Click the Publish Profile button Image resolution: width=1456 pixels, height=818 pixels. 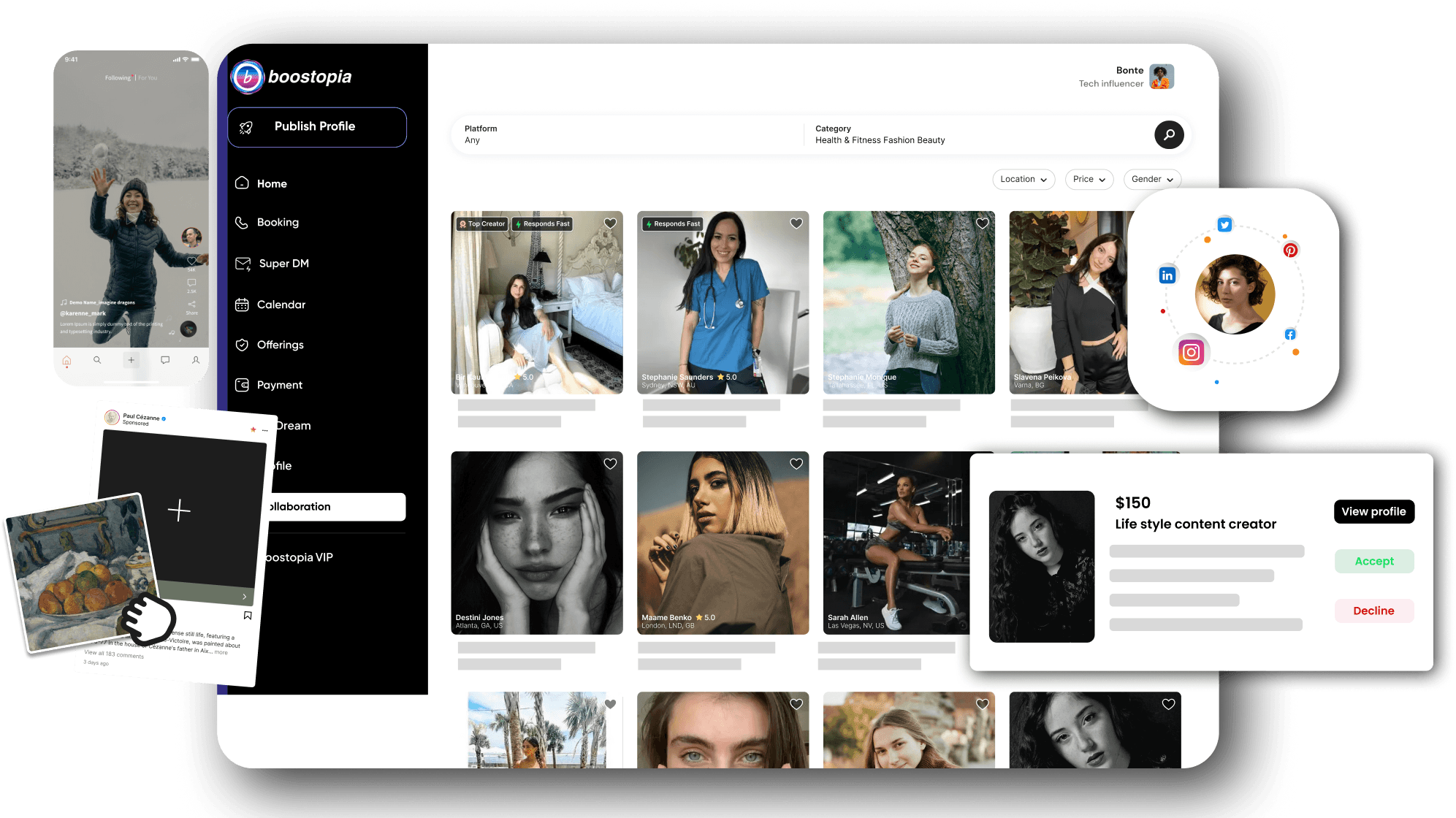(317, 127)
